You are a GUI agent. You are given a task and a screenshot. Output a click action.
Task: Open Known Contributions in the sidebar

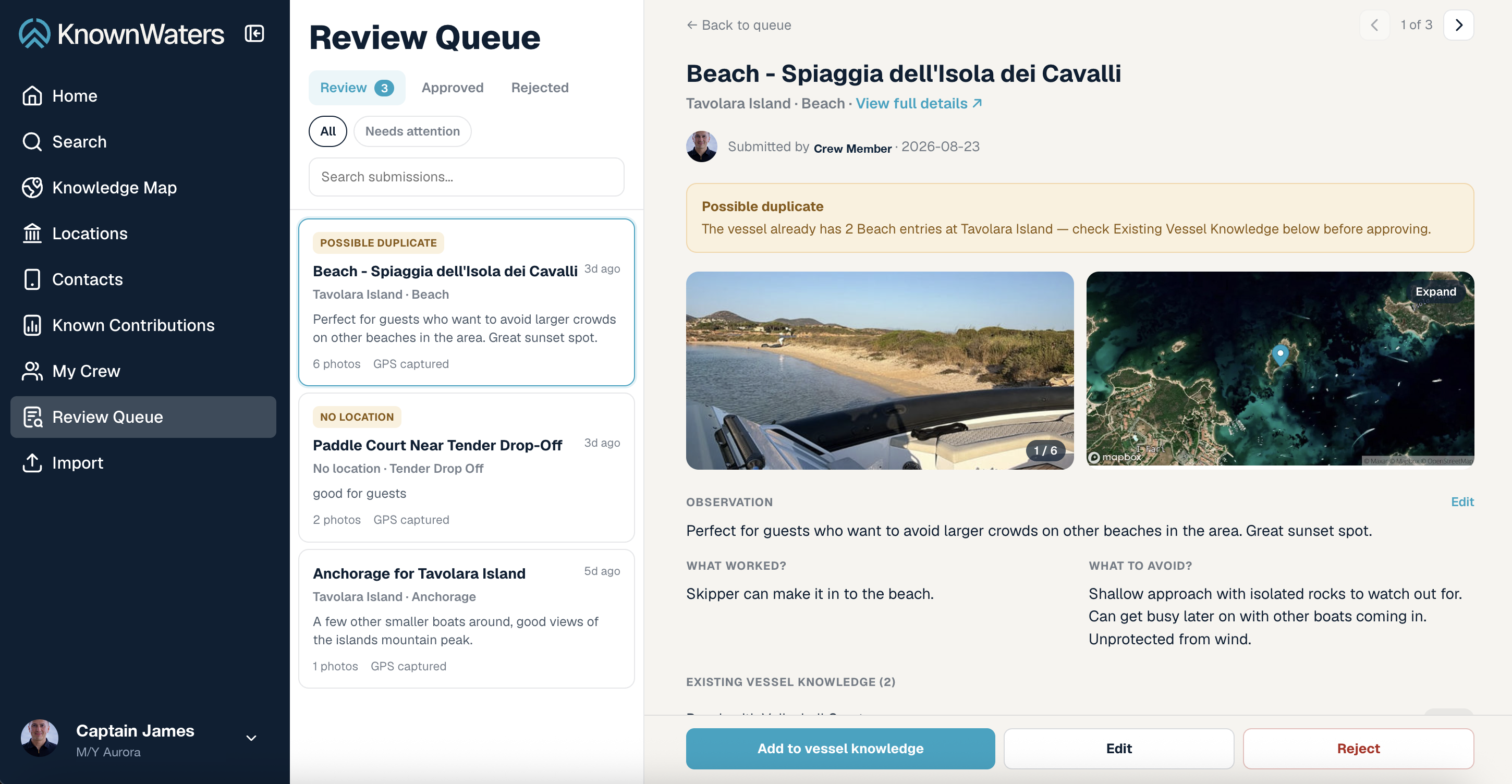143,325
